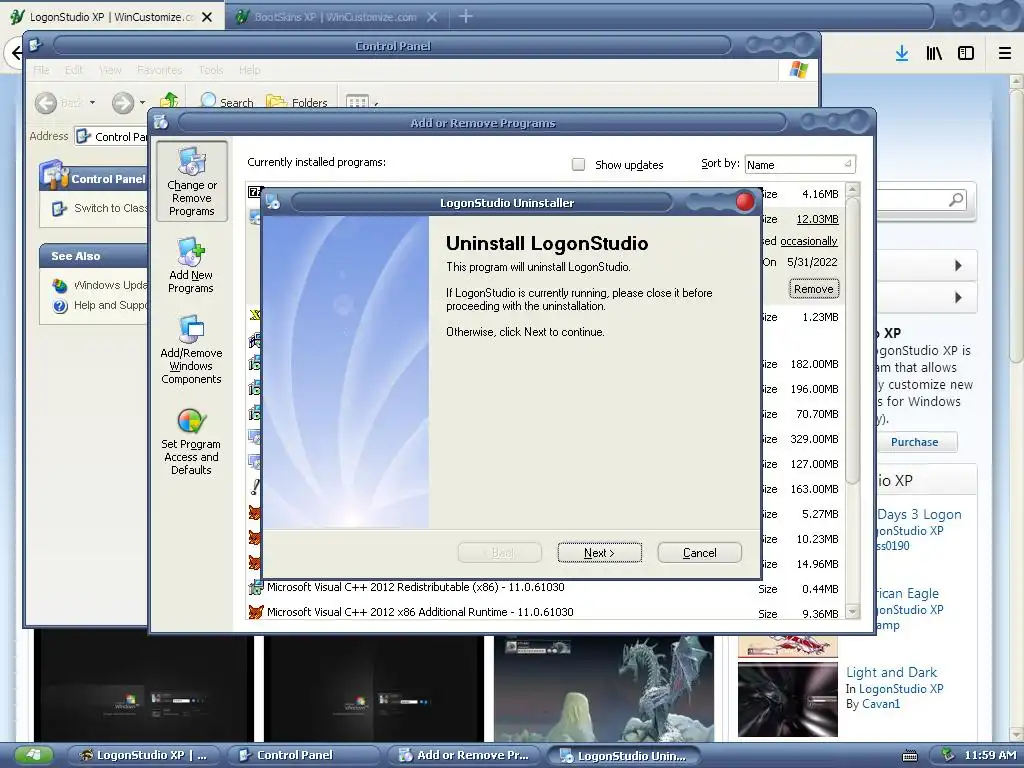This screenshot has width=1024, height=768.
Task: Expand the second arrow row on the webpage sidebar
Action: [958, 297]
